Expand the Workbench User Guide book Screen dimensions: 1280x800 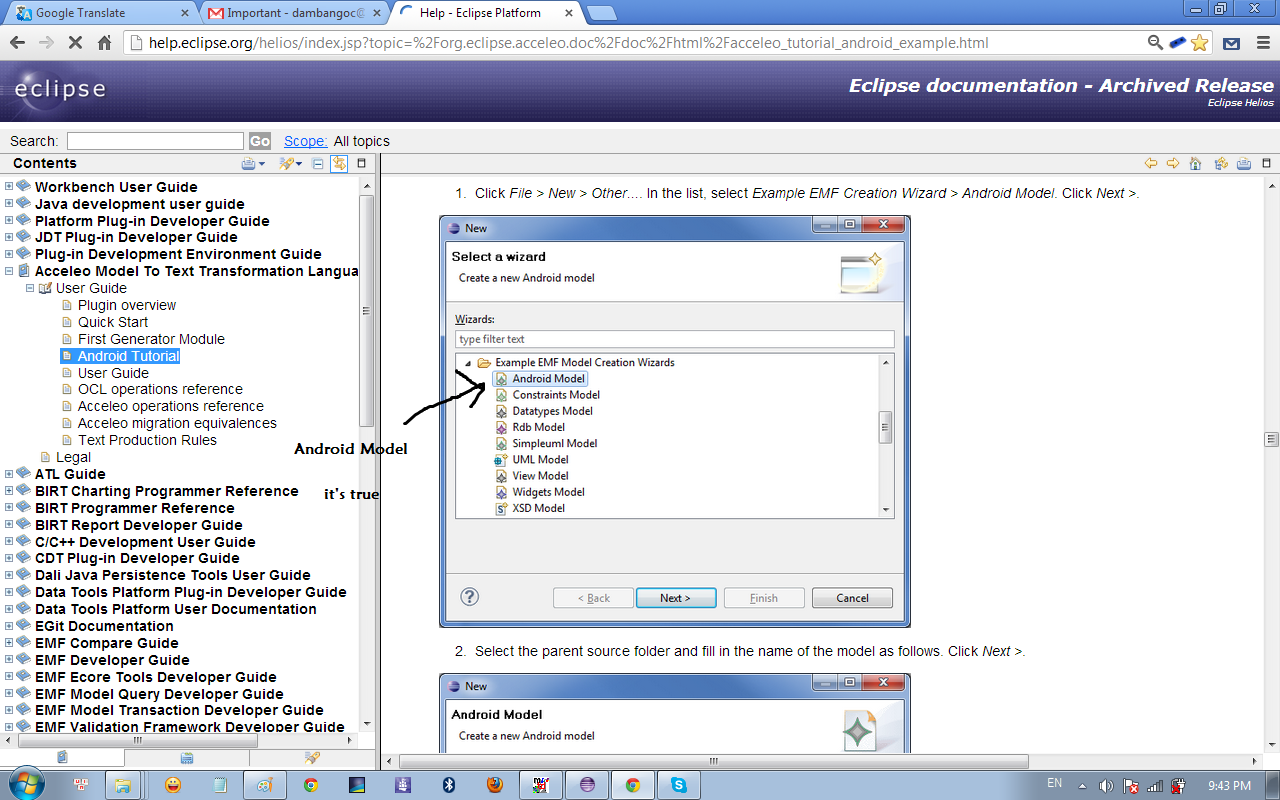(9, 186)
